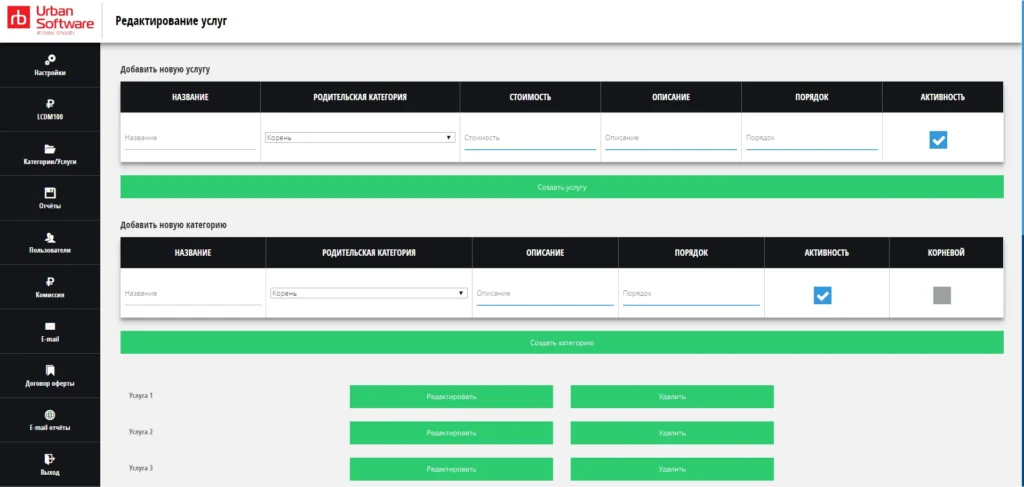Expand parent category dropdown in category form
This screenshot has height=487, width=1024.
(368, 294)
